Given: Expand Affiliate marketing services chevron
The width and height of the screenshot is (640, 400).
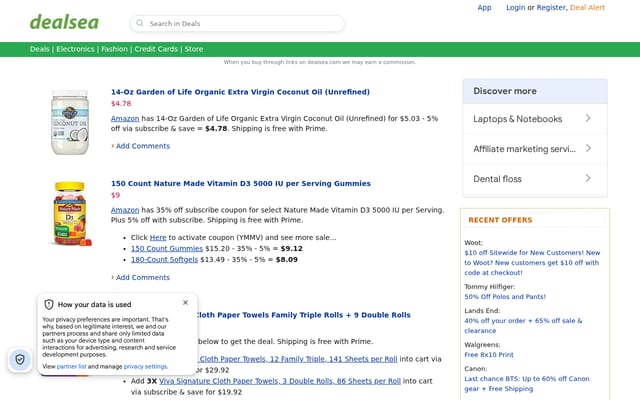Looking at the screenshot, I should click(x=588, y=148).
